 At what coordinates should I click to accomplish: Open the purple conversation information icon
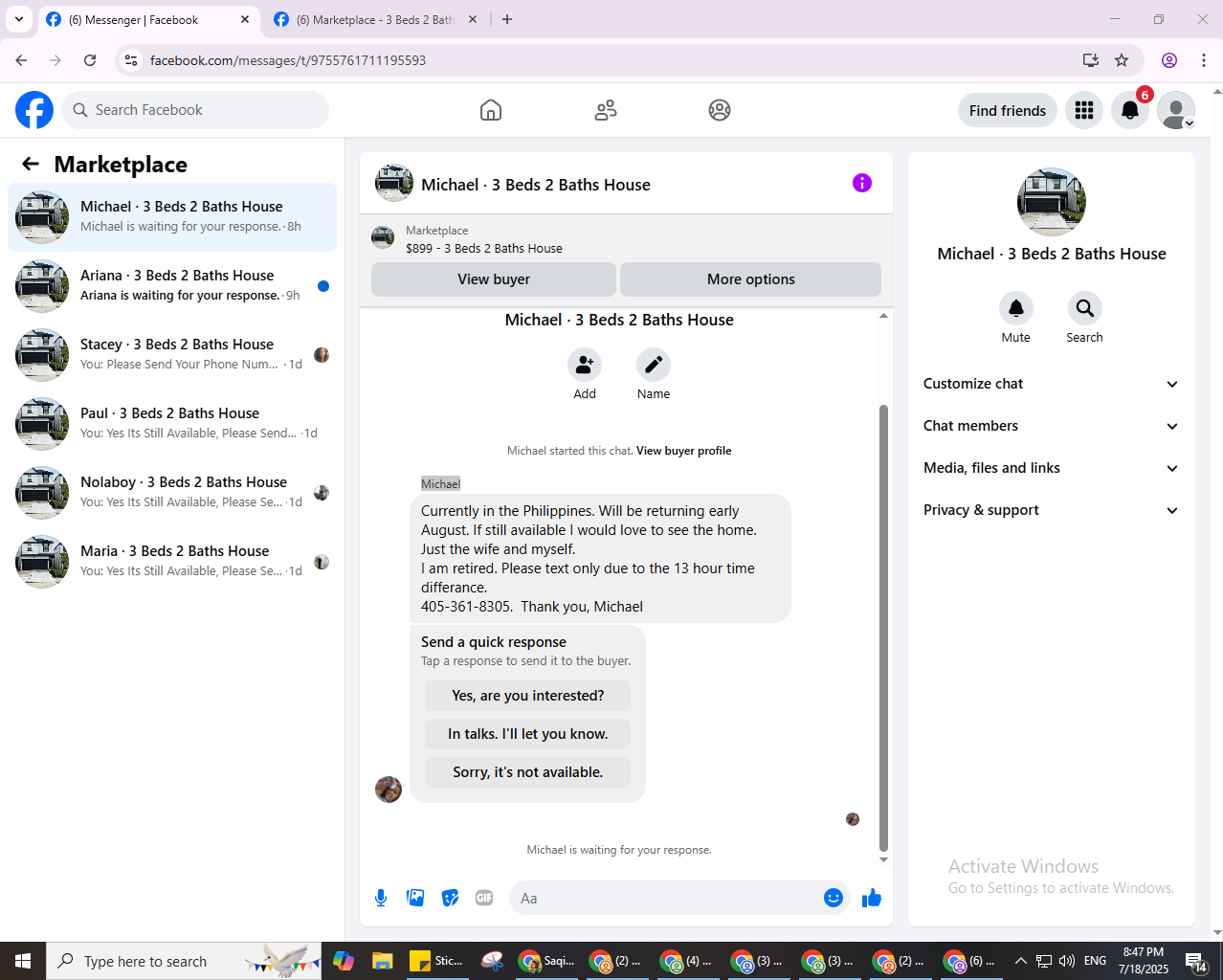pos(862,183)
